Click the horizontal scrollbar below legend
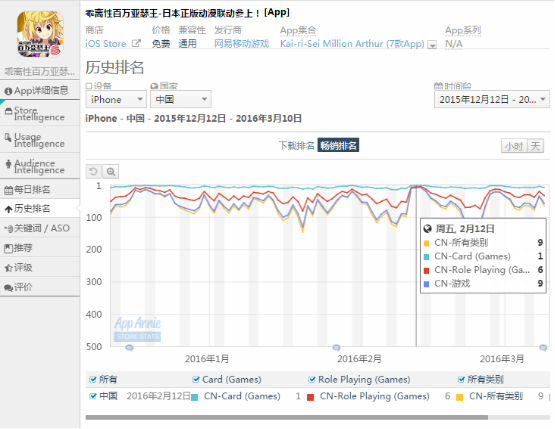The image size is (555, 429). pos(287,418)
